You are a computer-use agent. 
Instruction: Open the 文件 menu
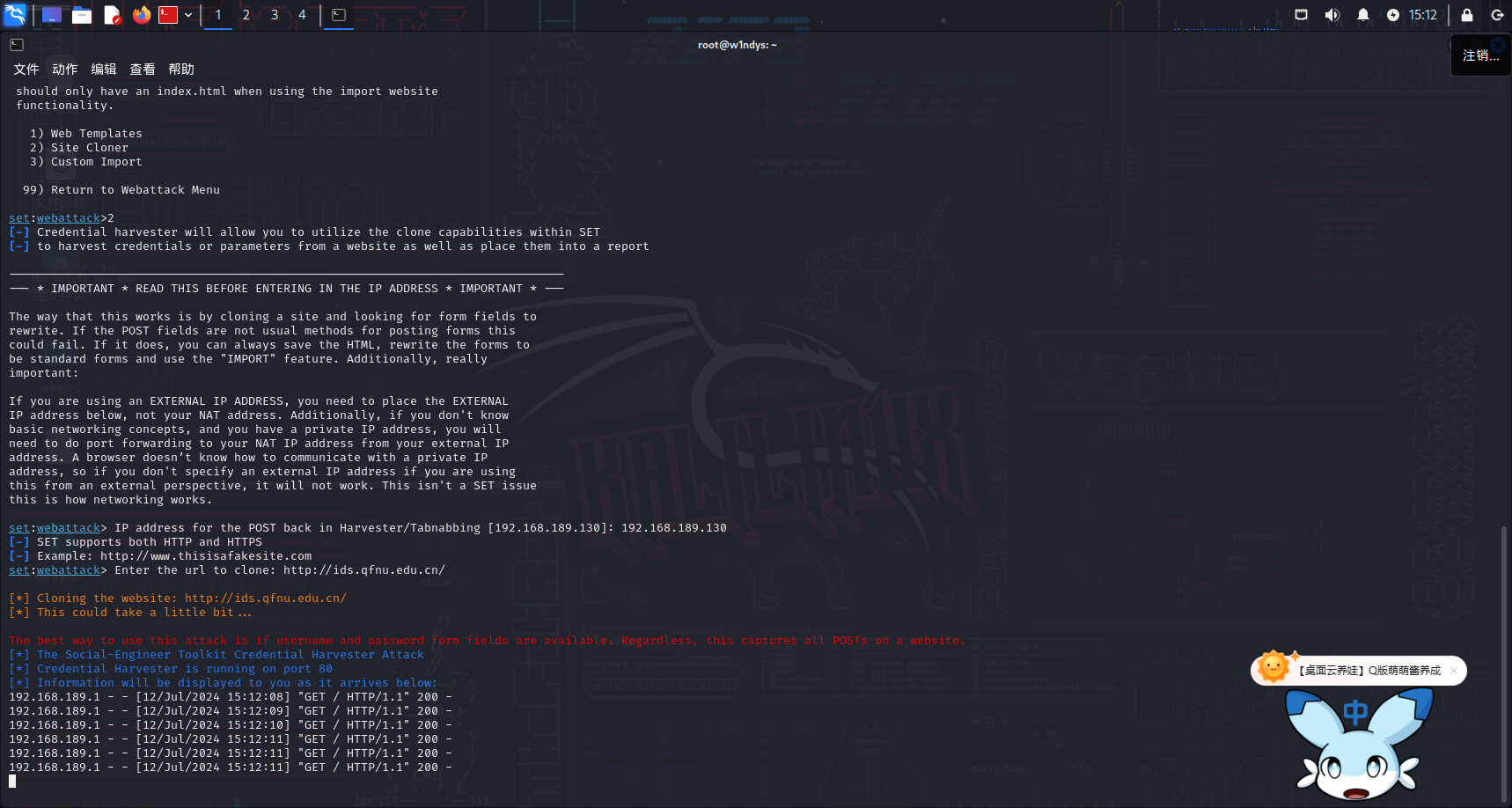26,70
